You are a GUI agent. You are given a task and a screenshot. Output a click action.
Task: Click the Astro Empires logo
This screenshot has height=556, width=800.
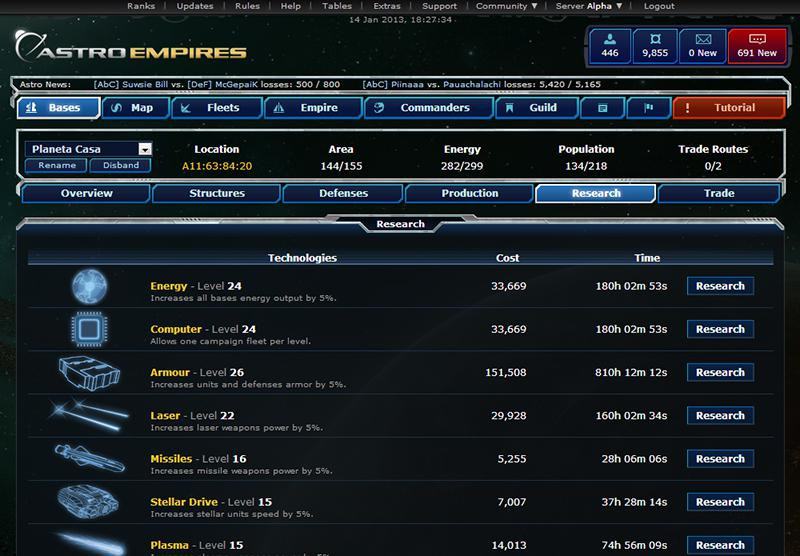click(x=131, y=46)
